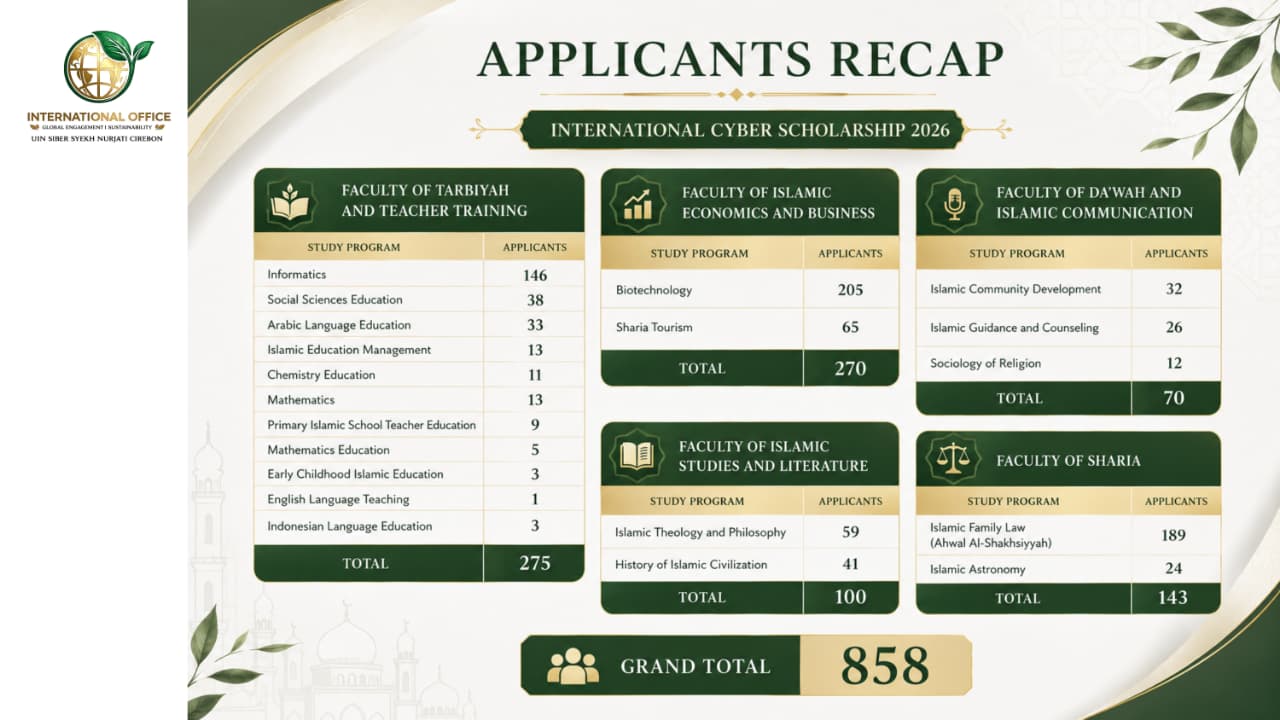Screen dimensions: 1280x720
Task: Click the History of Islamic Civilization value 41
Action: [x=851, y=564]
